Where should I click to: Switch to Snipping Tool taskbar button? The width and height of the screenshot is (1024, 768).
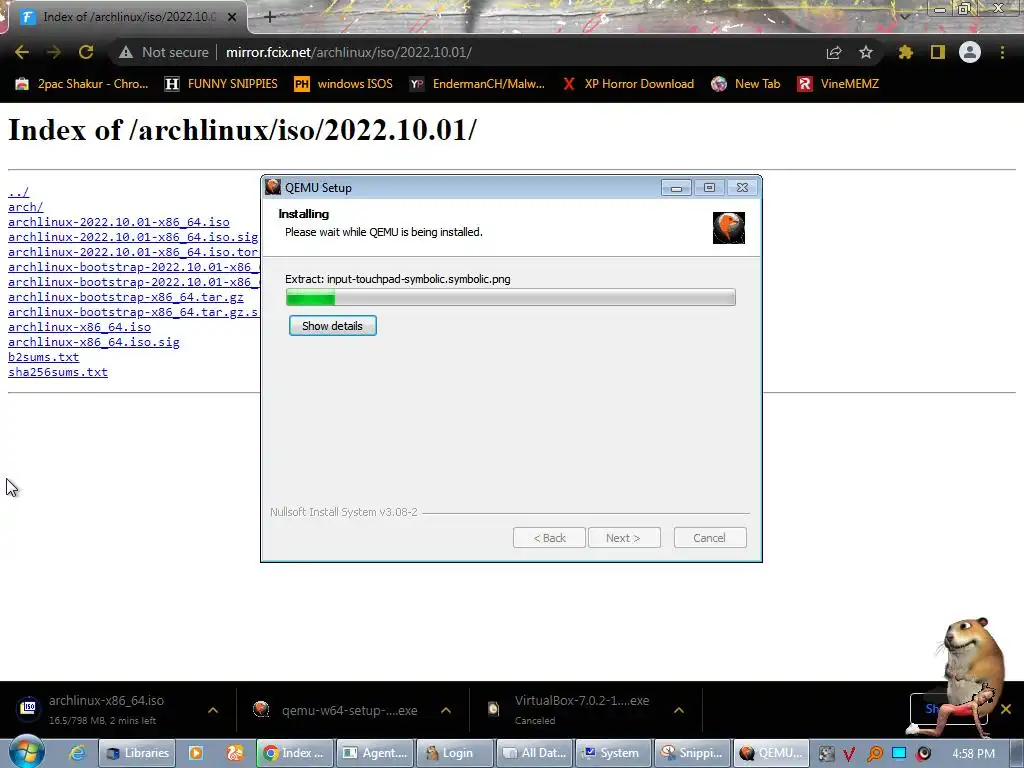coord(693,753)
